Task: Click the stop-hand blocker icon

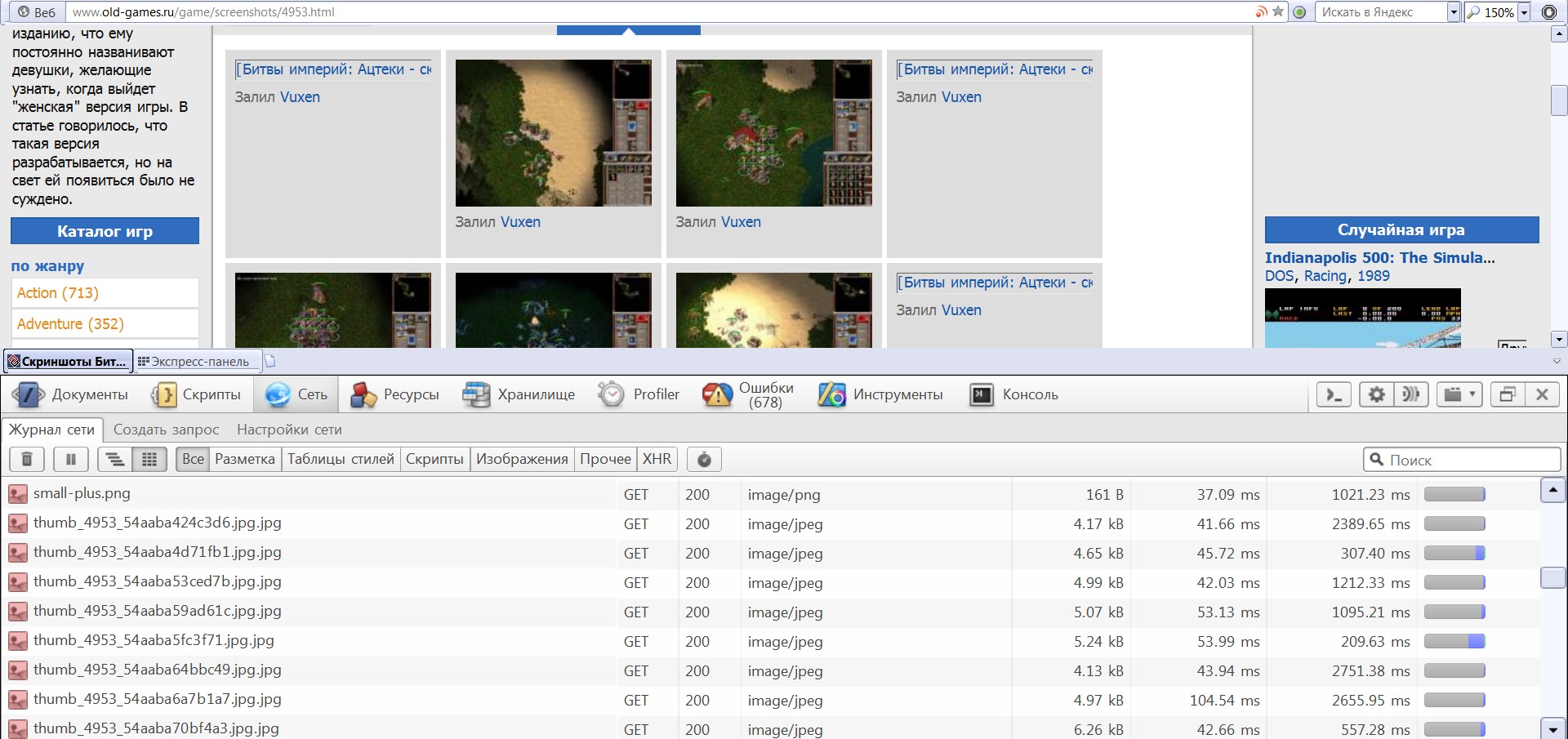Action: [1548, 12]
